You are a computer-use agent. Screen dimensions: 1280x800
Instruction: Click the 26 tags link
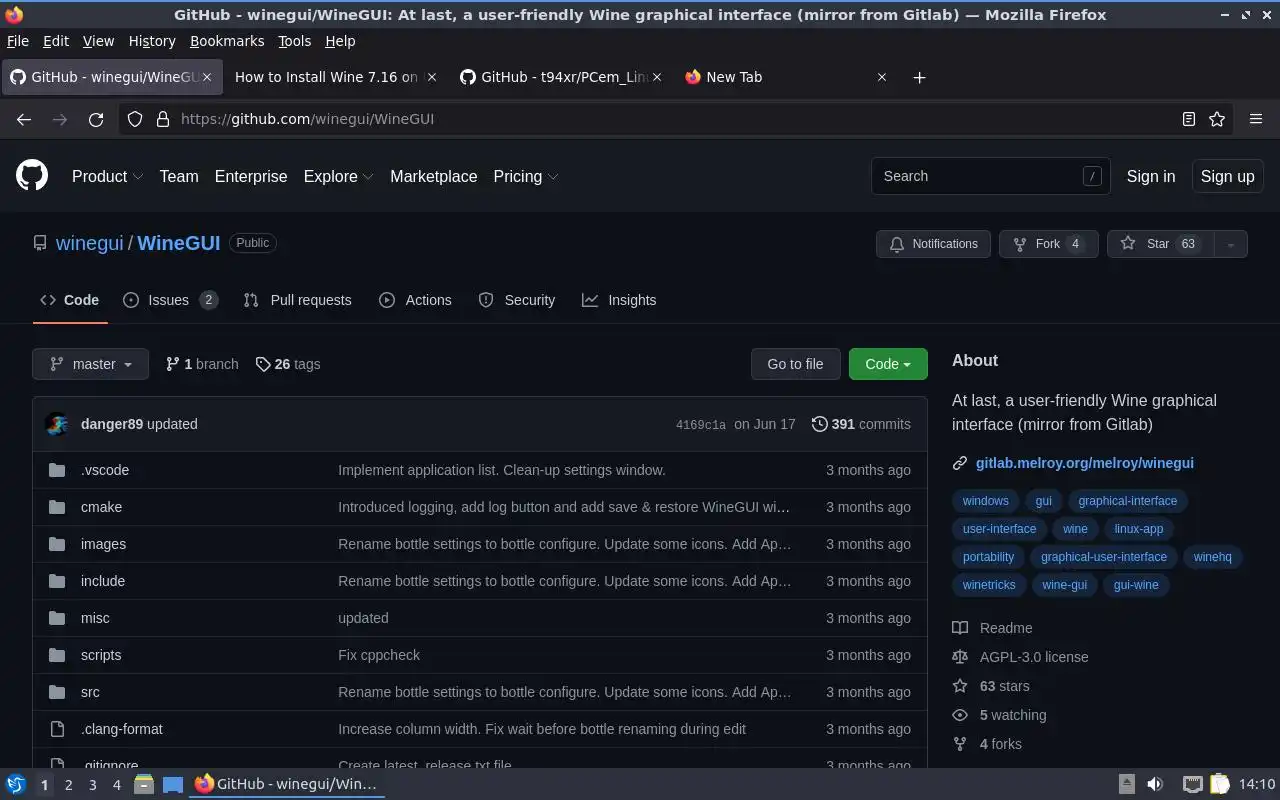pyautogui.click(x=288, y=364)
